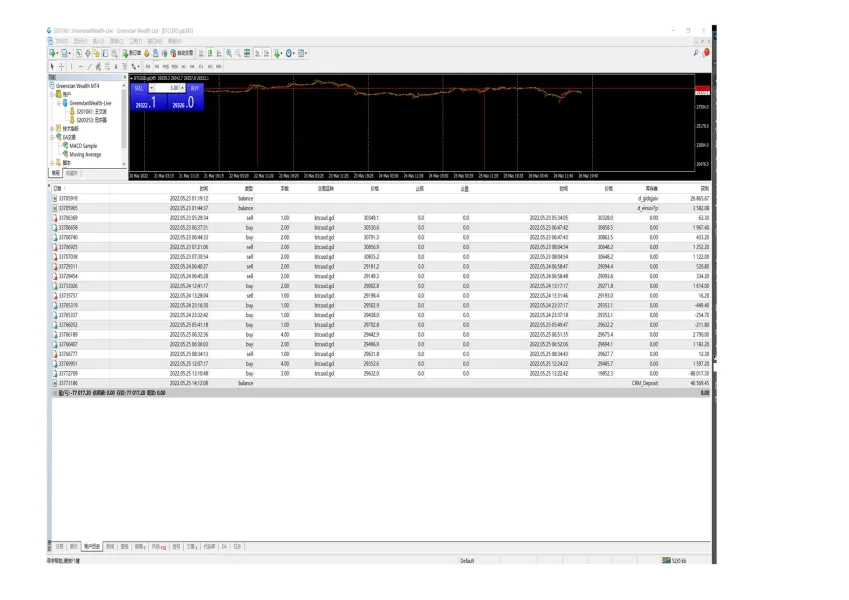849x600 pixels.
Task: Toggle chart Auto Scroll icon
Action: [x=257, y=53]
